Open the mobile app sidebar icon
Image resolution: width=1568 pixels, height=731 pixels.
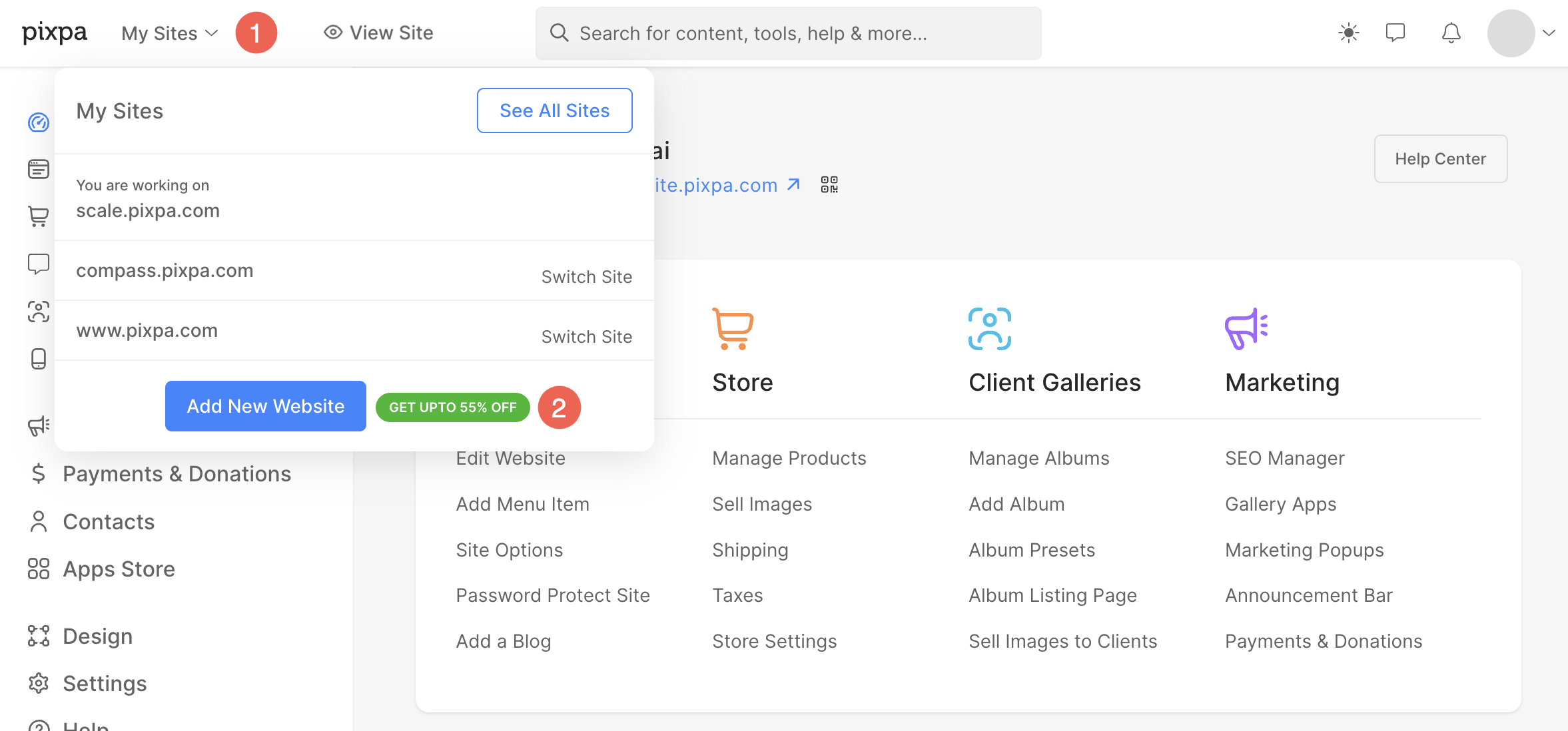point(39,359)
